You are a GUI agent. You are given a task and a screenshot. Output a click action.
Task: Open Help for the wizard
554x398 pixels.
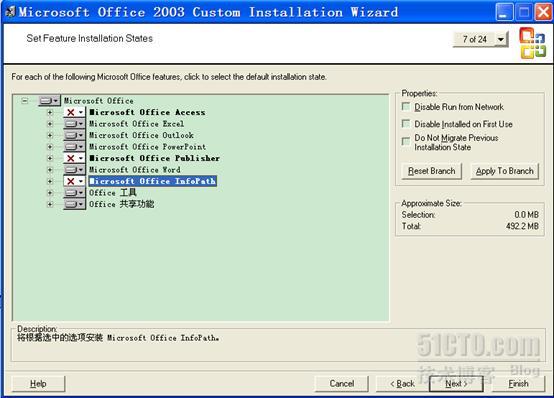(x=38, y=384)
